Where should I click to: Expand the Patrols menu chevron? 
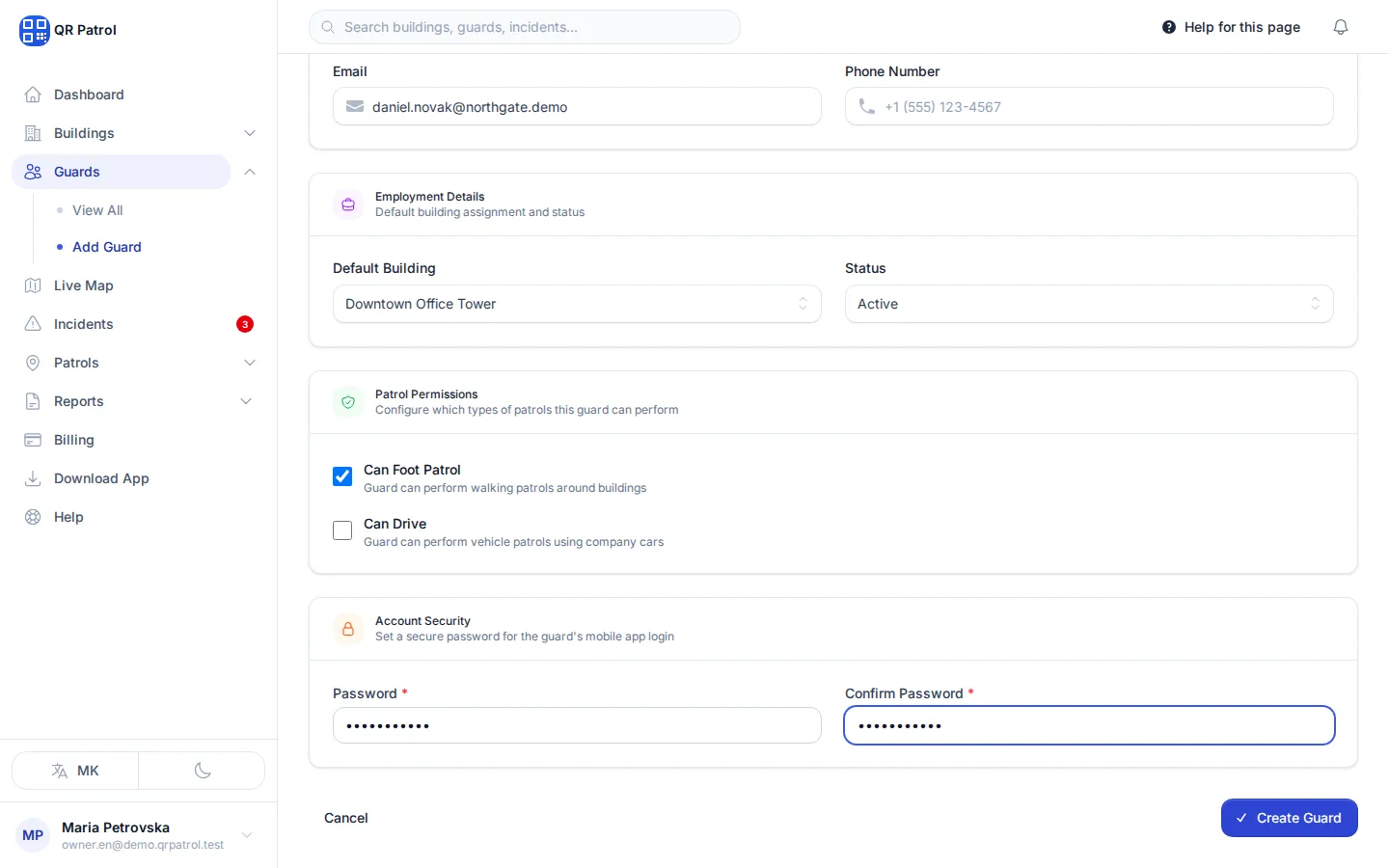coord(250,363)
